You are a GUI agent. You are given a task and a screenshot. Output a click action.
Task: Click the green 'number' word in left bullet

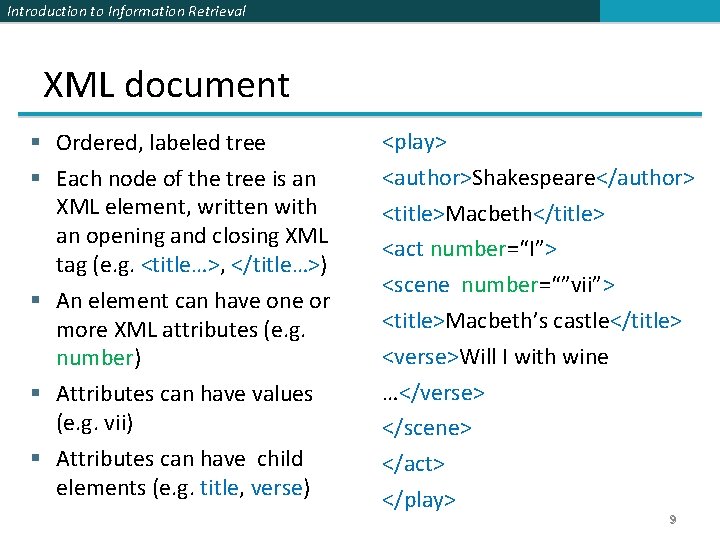pyautogui.click(x=96, y=358)
